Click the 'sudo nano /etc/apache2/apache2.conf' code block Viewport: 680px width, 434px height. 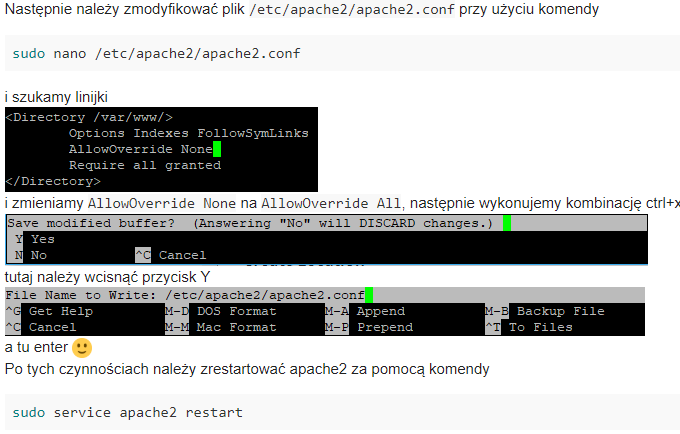point(342,53)
